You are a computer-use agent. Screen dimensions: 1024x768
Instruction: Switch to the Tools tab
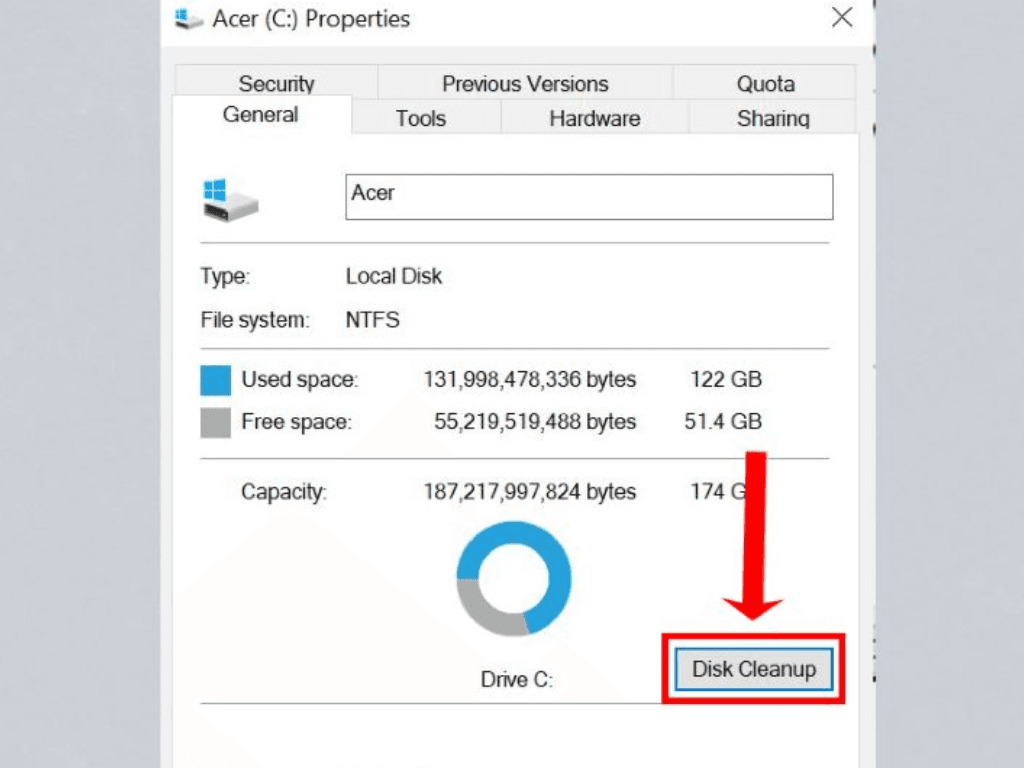pos(420,118)
